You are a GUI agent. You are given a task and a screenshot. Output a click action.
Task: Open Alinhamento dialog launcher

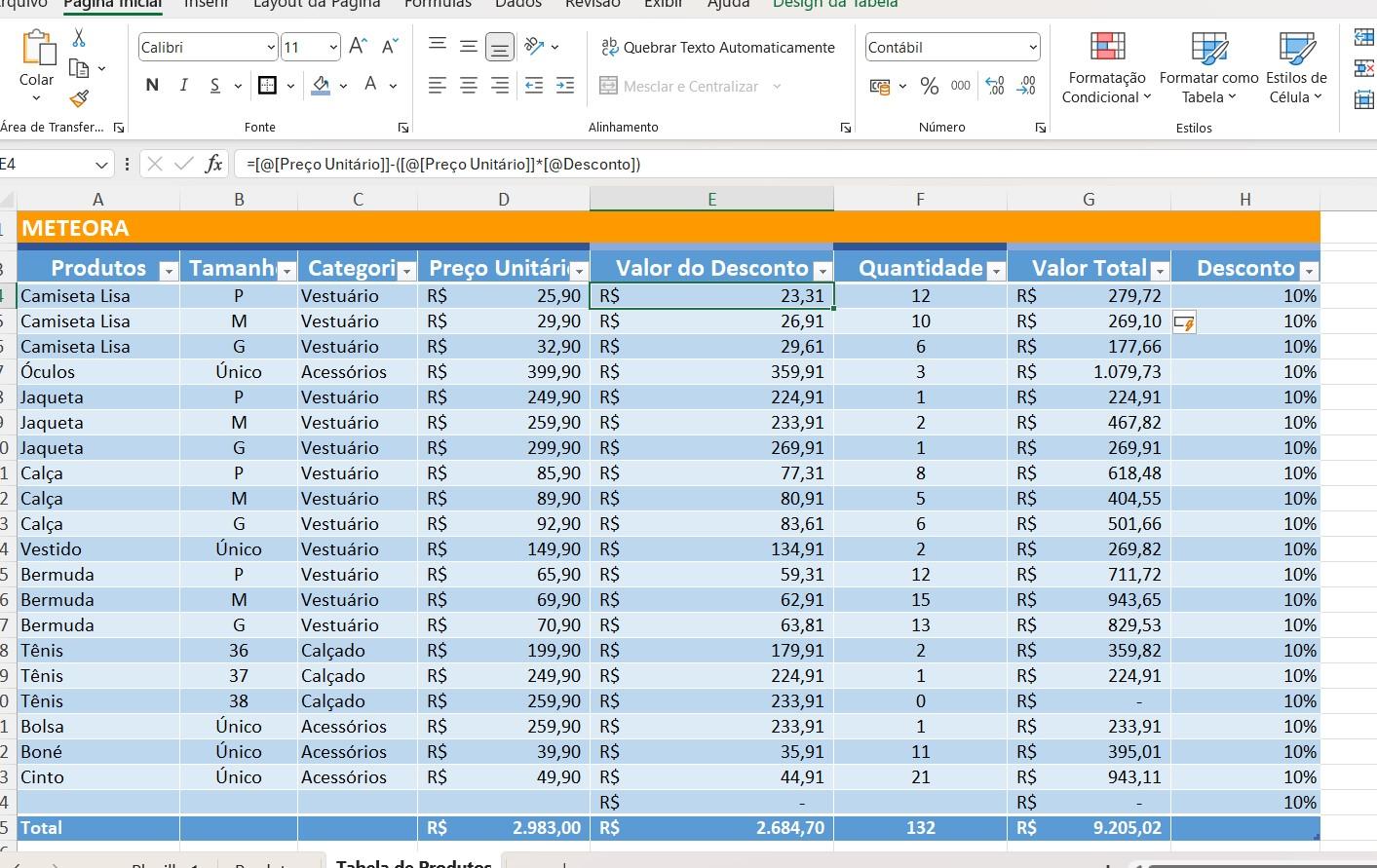point(845,128)
